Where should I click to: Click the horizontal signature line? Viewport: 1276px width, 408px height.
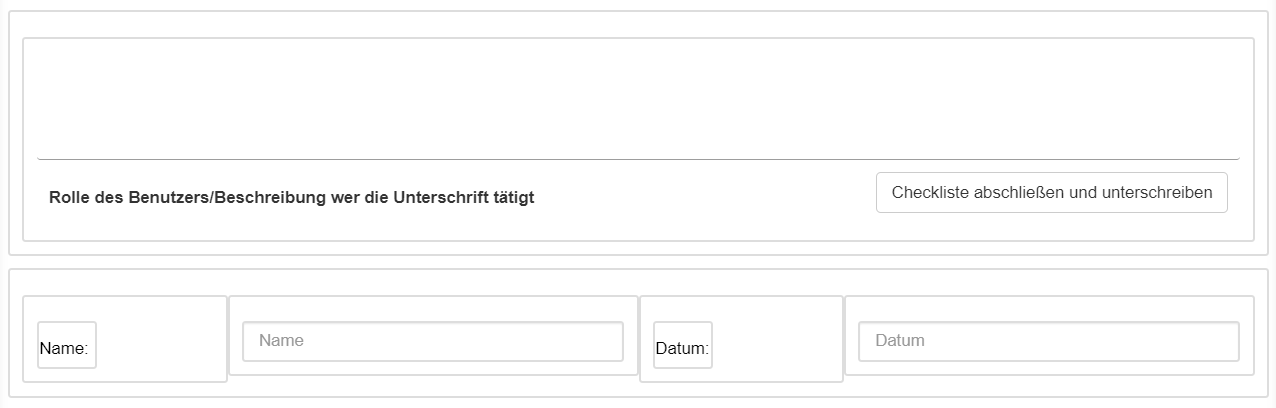(x=638, y=159)
